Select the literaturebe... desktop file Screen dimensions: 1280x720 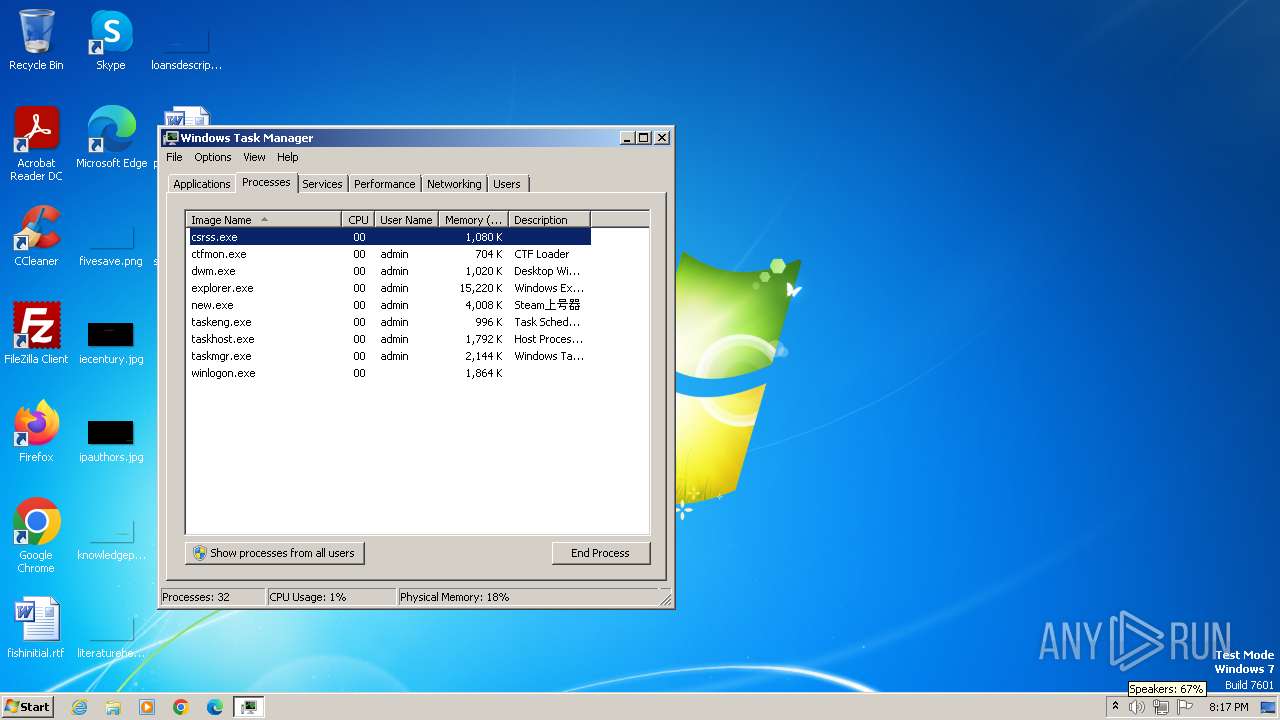[x=111, y=635]
